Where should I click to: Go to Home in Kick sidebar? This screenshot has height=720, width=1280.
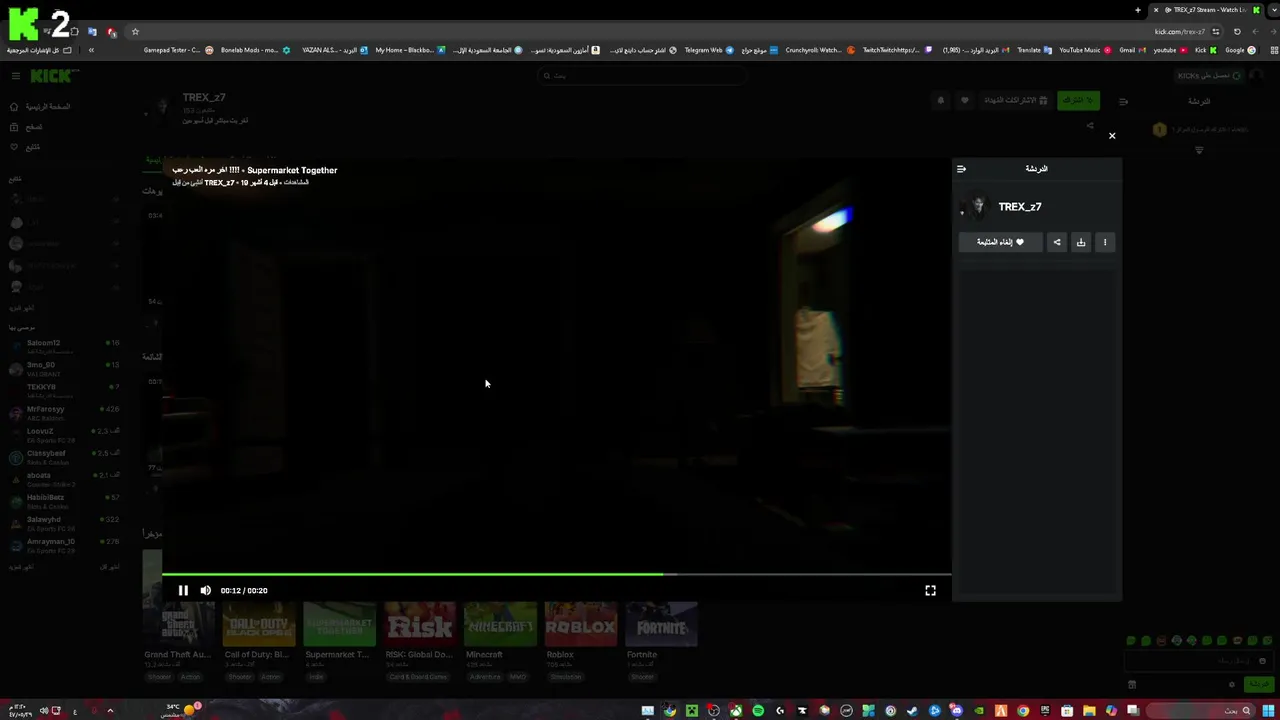click(40, 106)
